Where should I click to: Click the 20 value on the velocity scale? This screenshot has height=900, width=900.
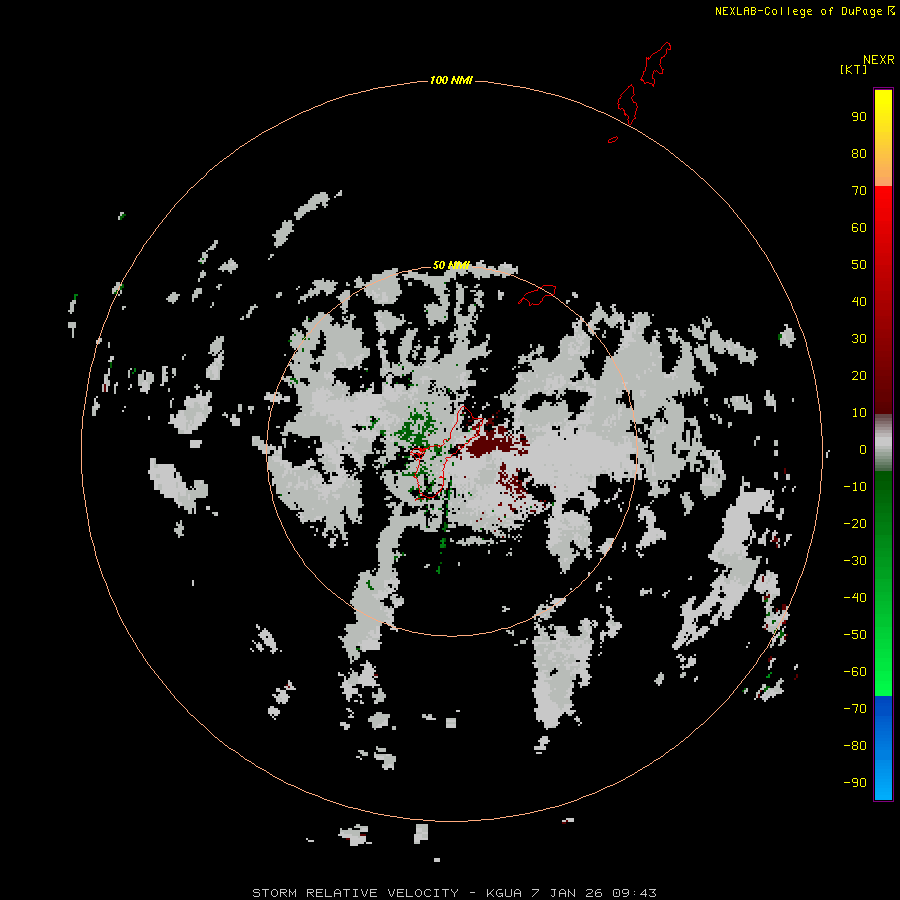859,375
